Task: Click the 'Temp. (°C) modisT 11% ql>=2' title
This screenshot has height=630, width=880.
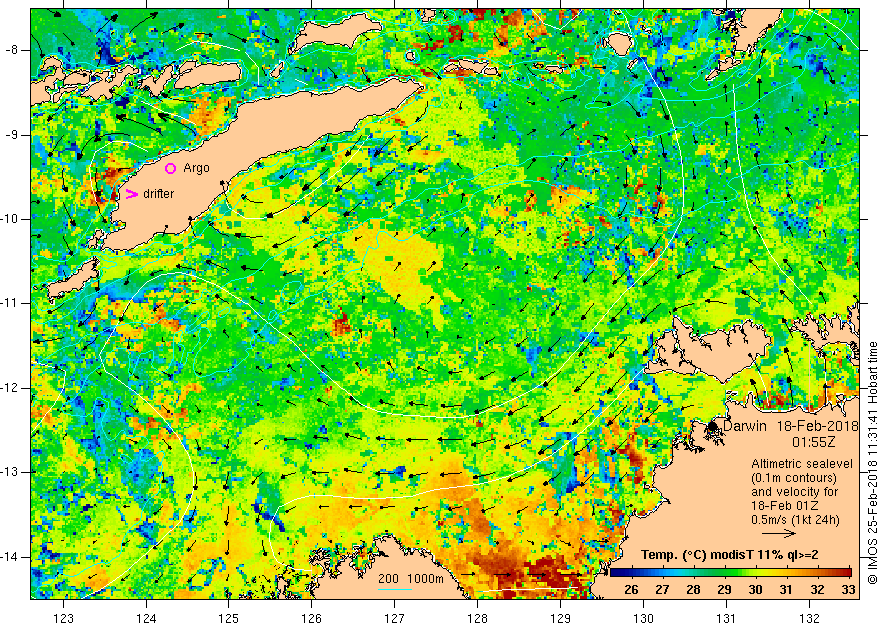Action: click(730, 555)
